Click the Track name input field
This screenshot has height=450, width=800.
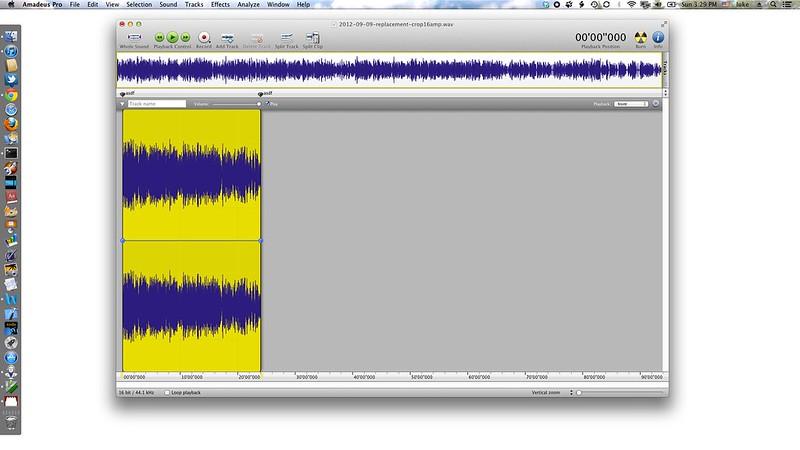[157, 104]
